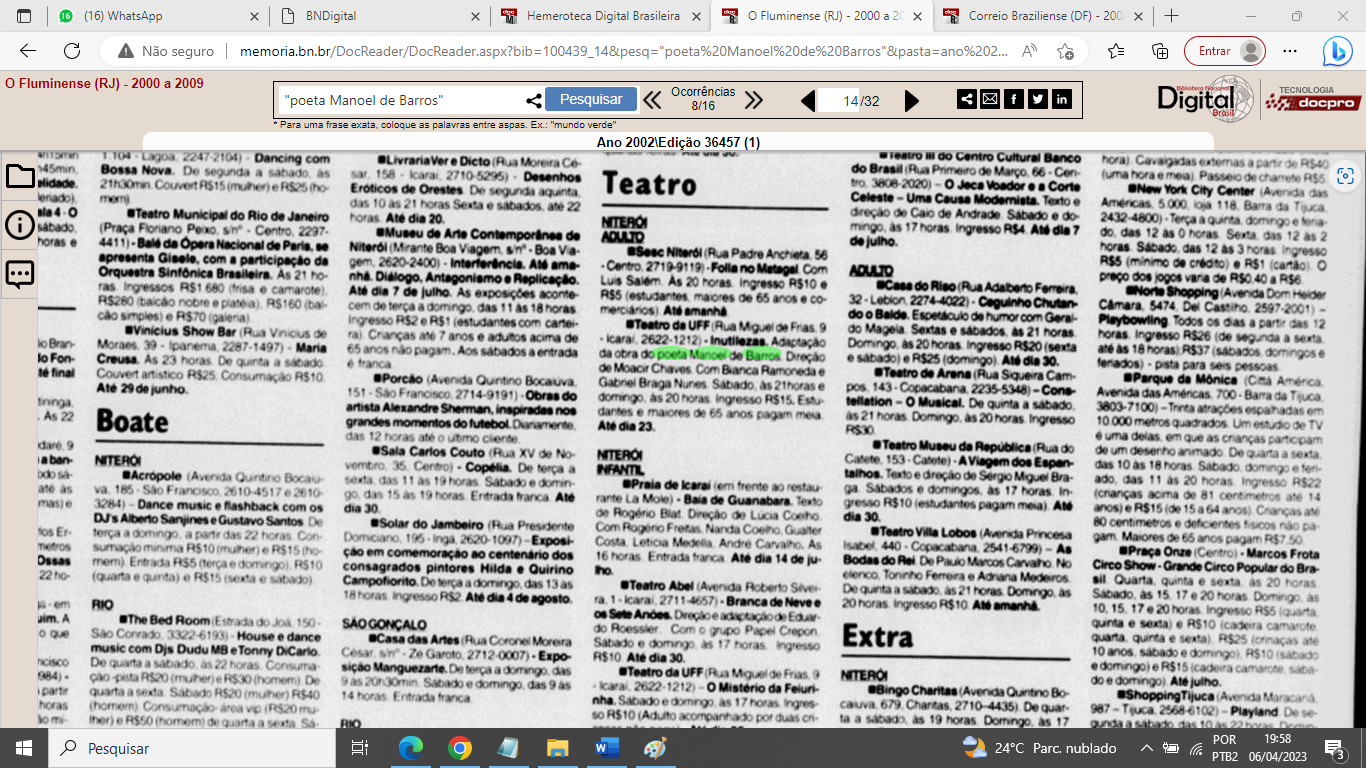The image size is (1366, 768).
Task: Click the Tecnologia DocPro logo
Action: coord(1312,97)
